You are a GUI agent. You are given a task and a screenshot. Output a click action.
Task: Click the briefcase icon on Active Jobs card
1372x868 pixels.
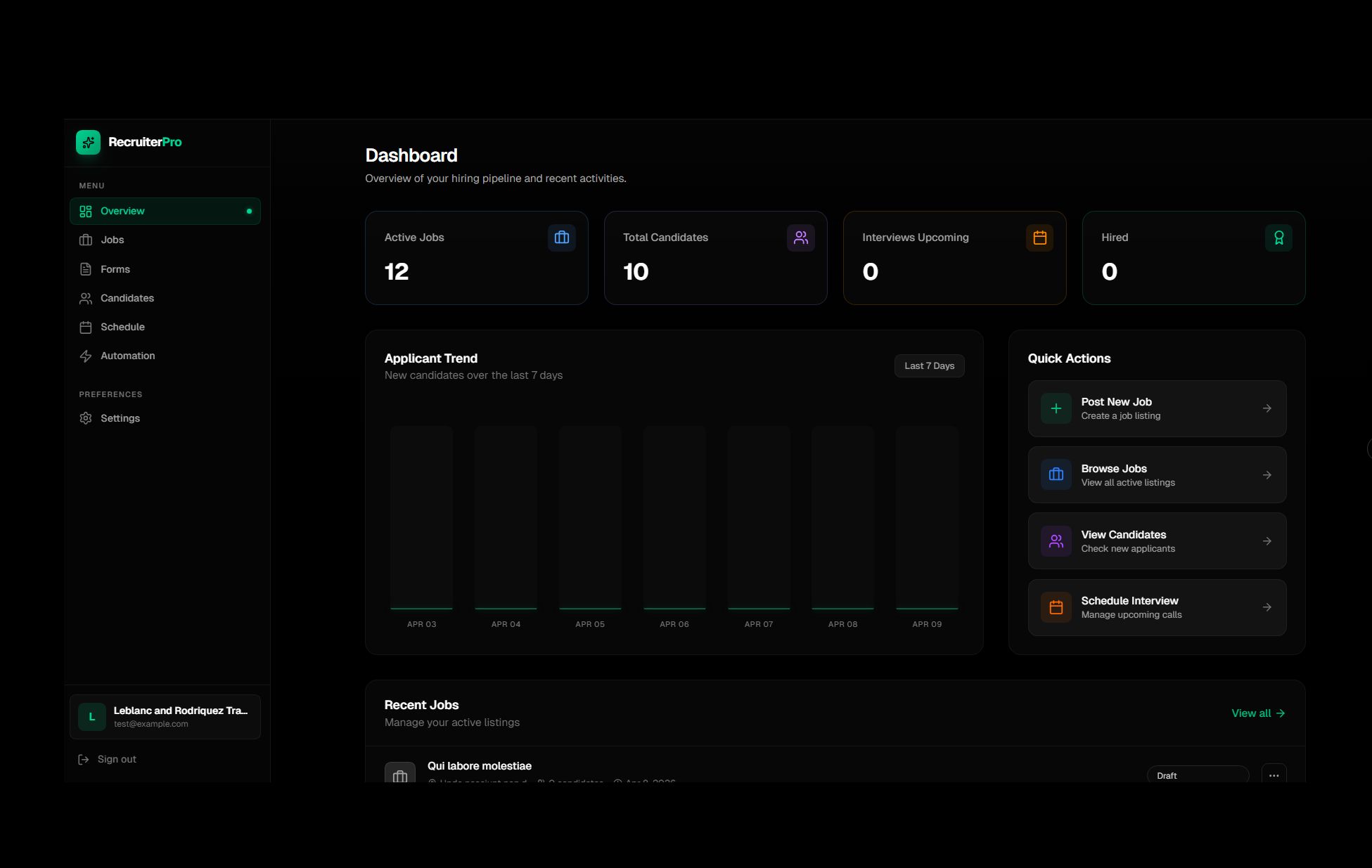click(x=561, y=238)
